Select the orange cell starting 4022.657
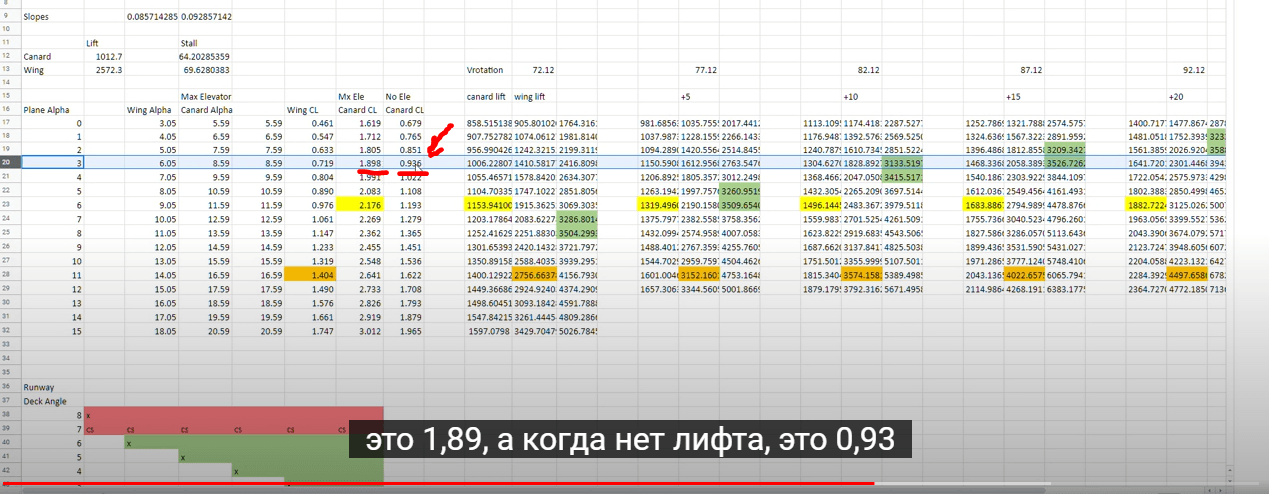The image size is (1269, 494). point(1026,274)
